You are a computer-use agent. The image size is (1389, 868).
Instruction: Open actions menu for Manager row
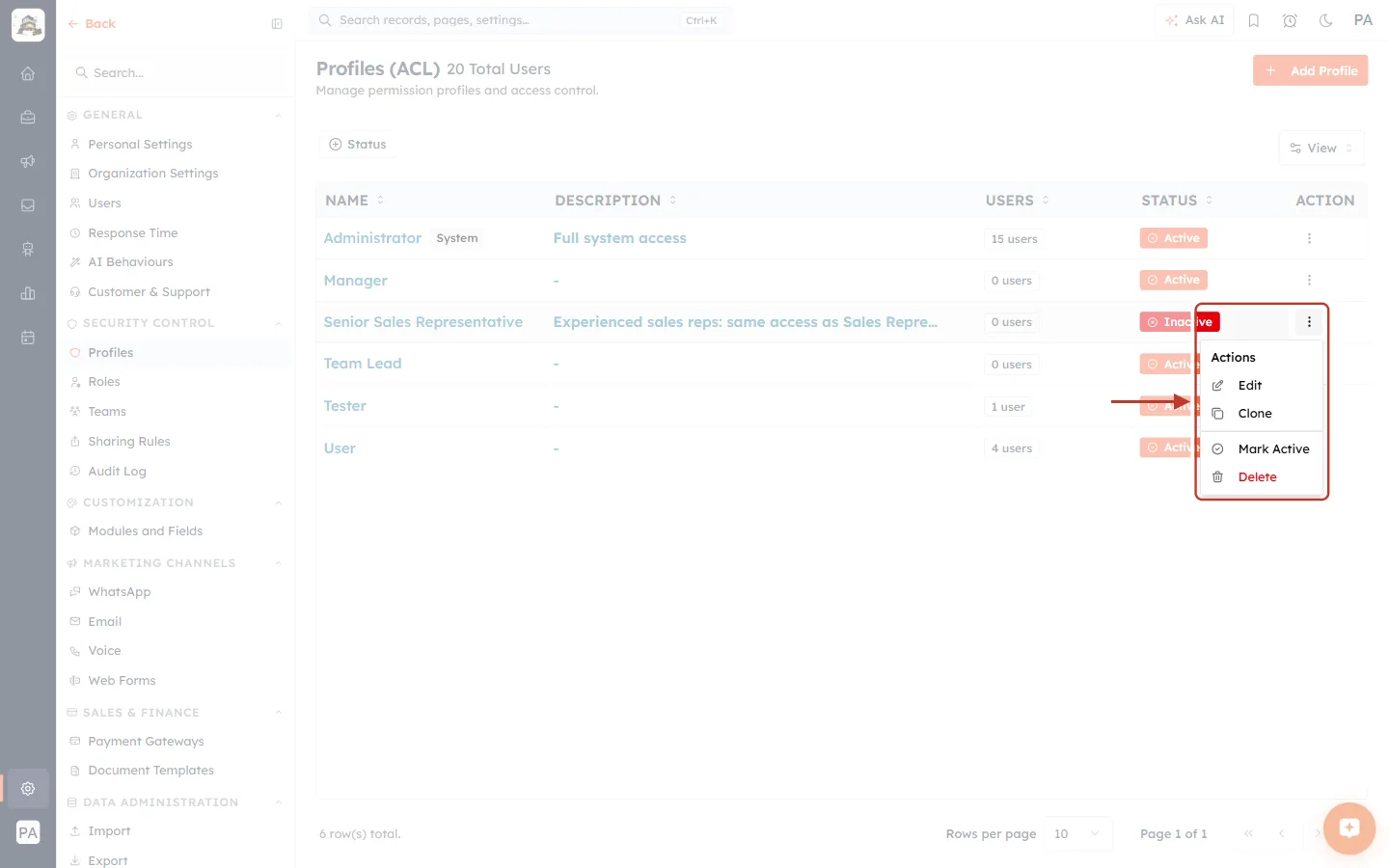point(1309,280)
